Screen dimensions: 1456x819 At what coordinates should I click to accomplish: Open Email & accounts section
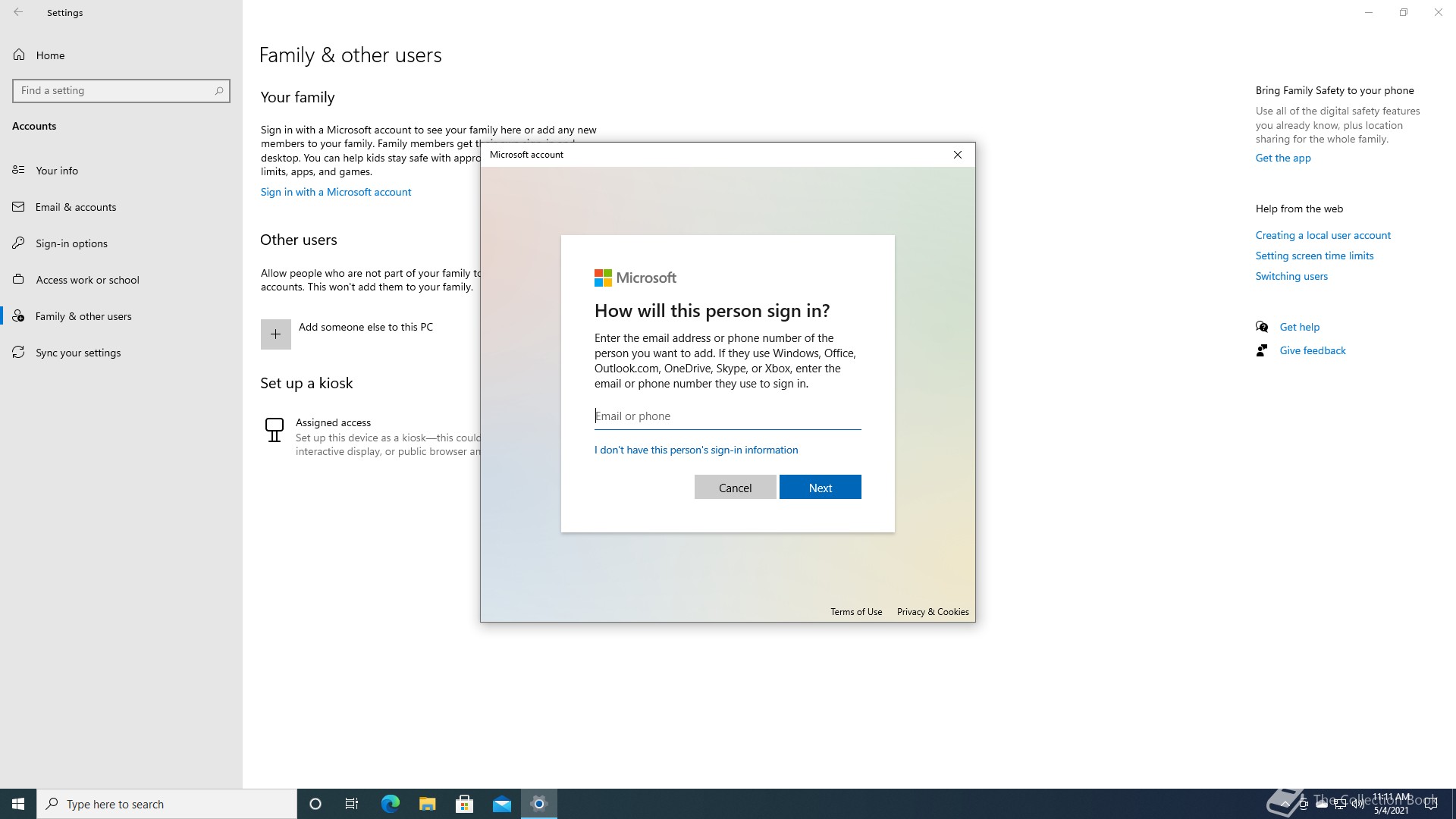[75, 207]
